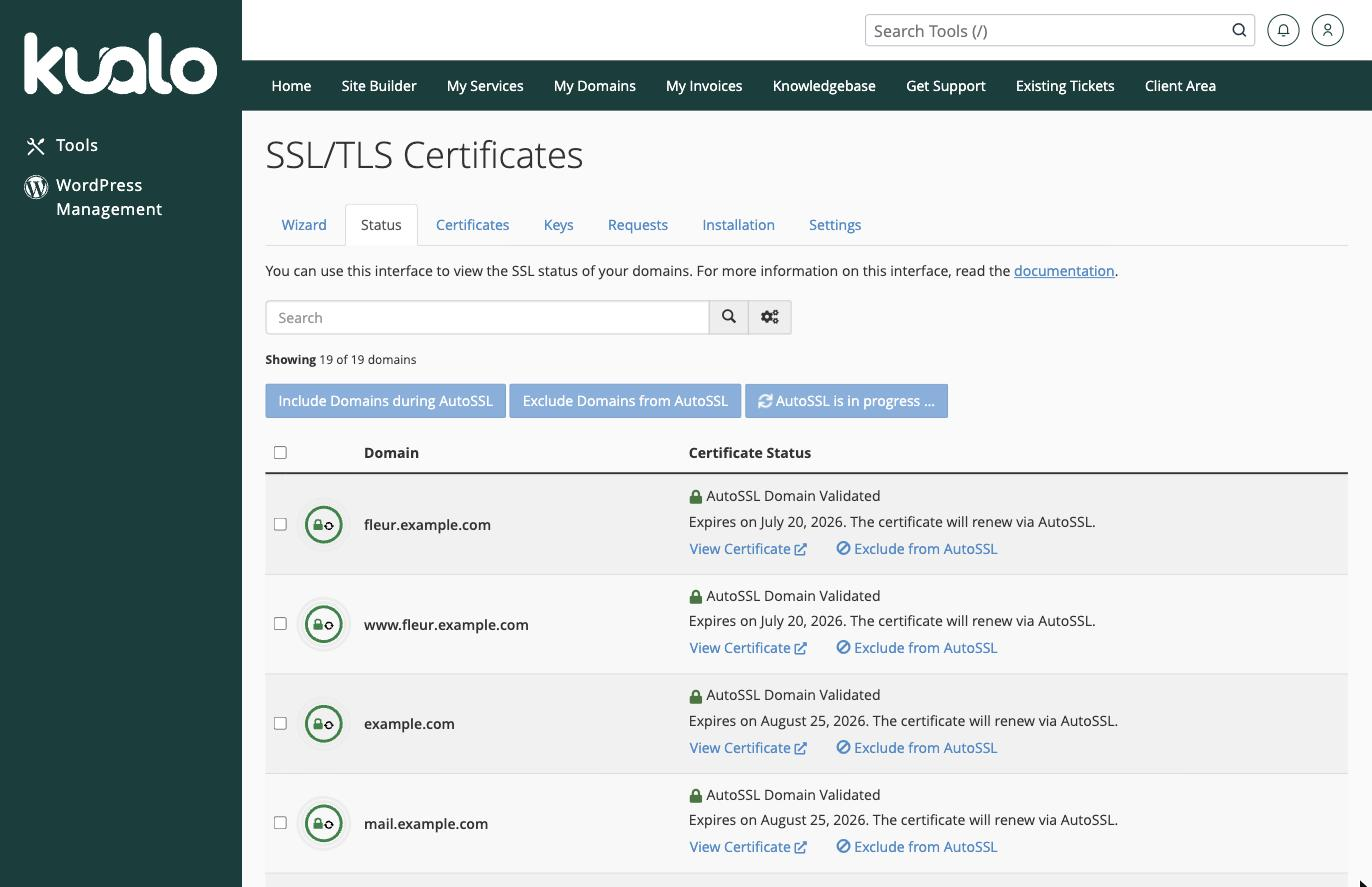Open Existing Tickets menu item

pos(1065,86)
